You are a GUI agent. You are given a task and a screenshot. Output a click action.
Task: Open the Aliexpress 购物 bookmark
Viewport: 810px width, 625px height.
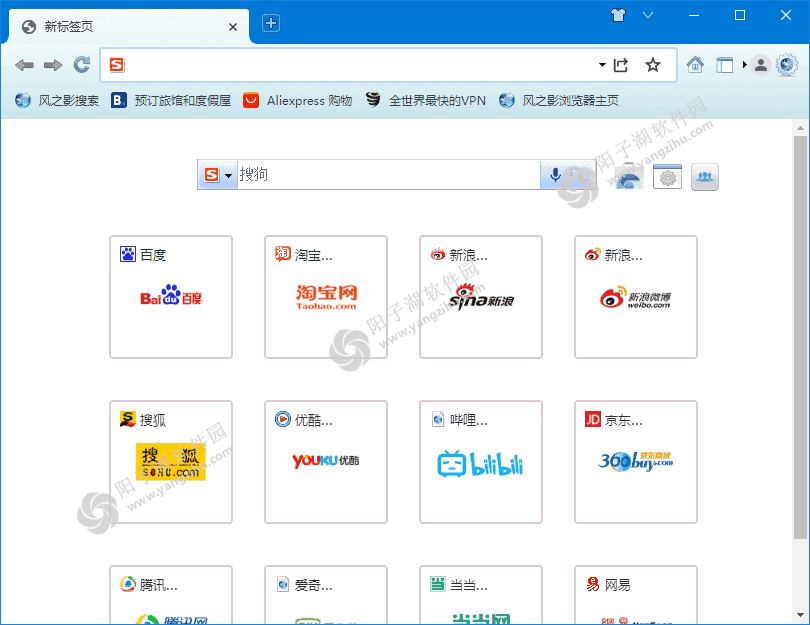296,100
